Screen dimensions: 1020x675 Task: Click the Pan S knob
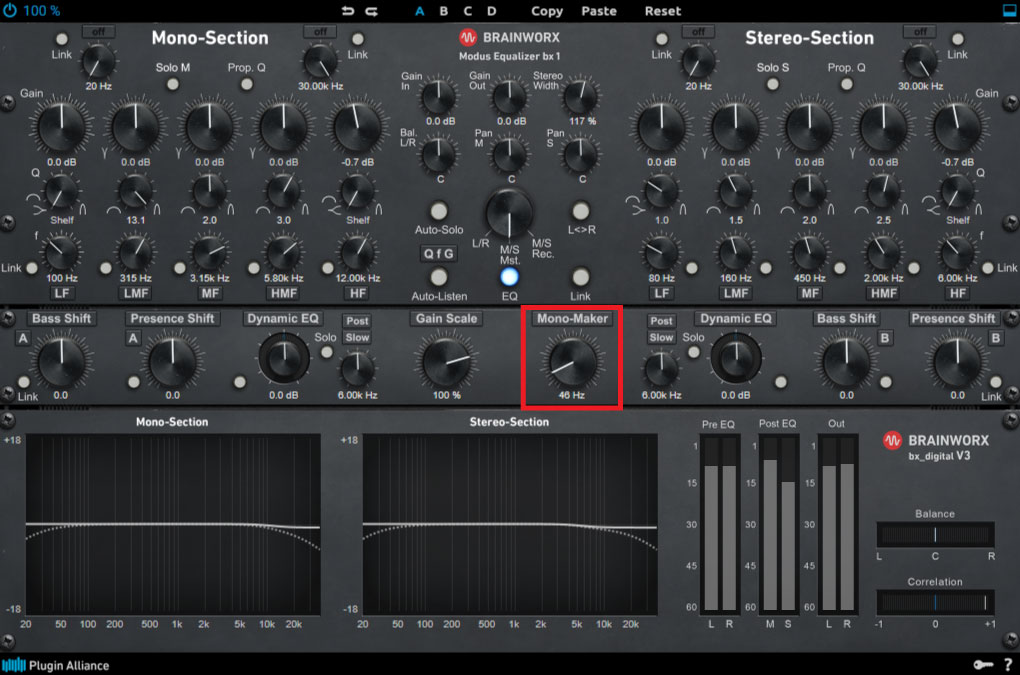click(x=581, y=153)
